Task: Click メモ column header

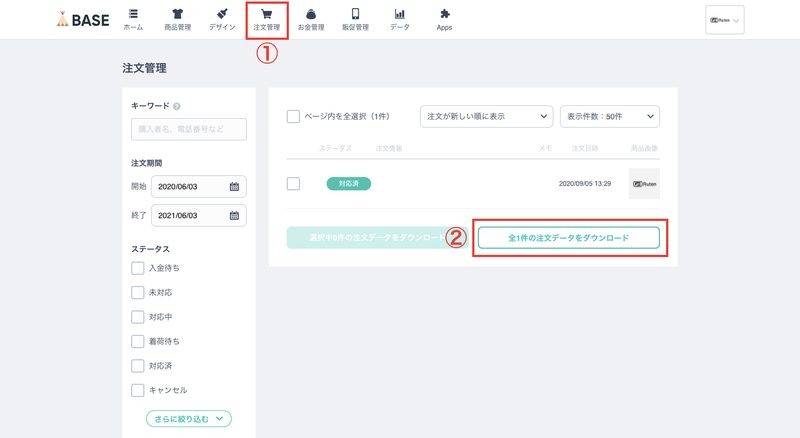Action: point(545,148)
